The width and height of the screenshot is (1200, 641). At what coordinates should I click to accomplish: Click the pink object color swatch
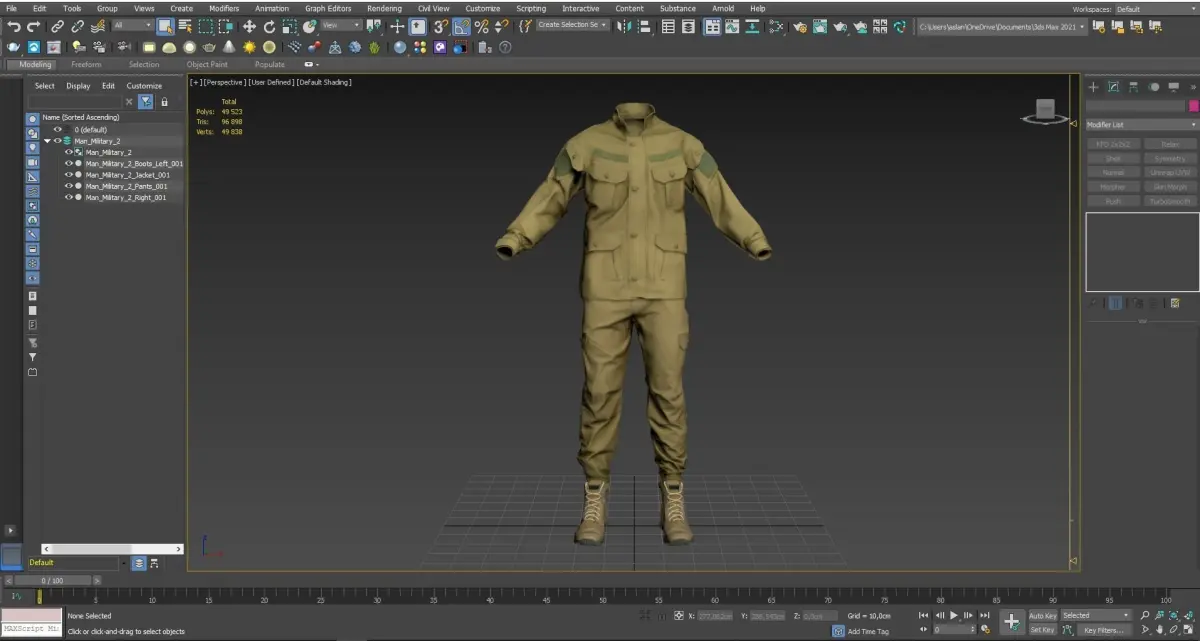(x=1193, y=106)
